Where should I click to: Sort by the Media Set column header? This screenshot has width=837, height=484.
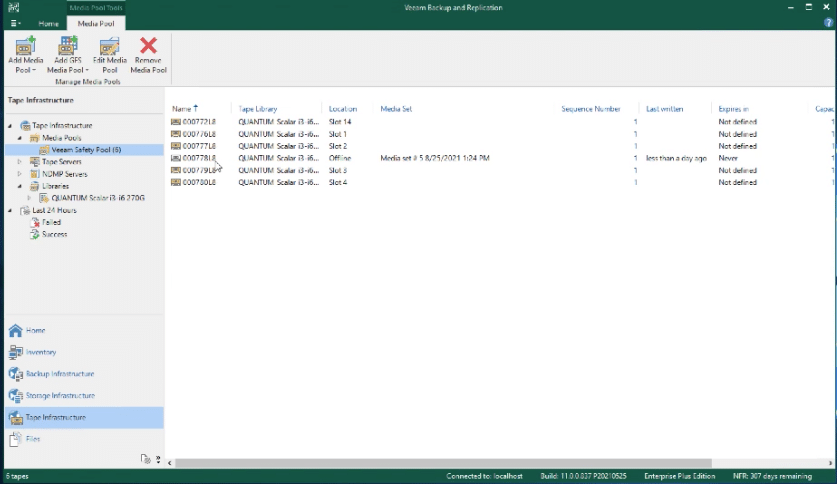tap(396, 109)
